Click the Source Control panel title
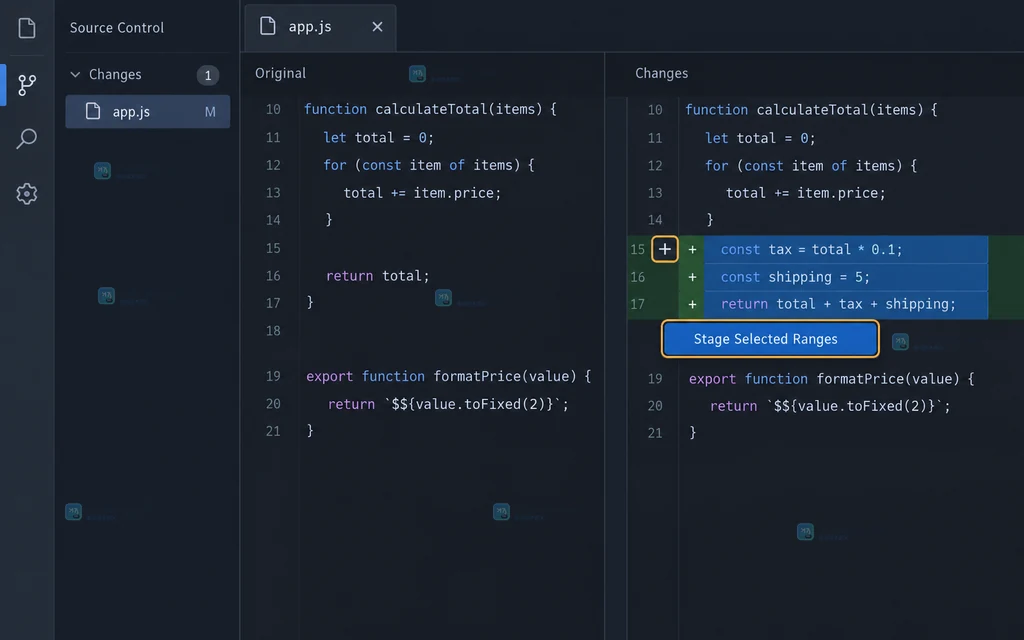This screenshot has height=640, width=1024. [117, 27]
